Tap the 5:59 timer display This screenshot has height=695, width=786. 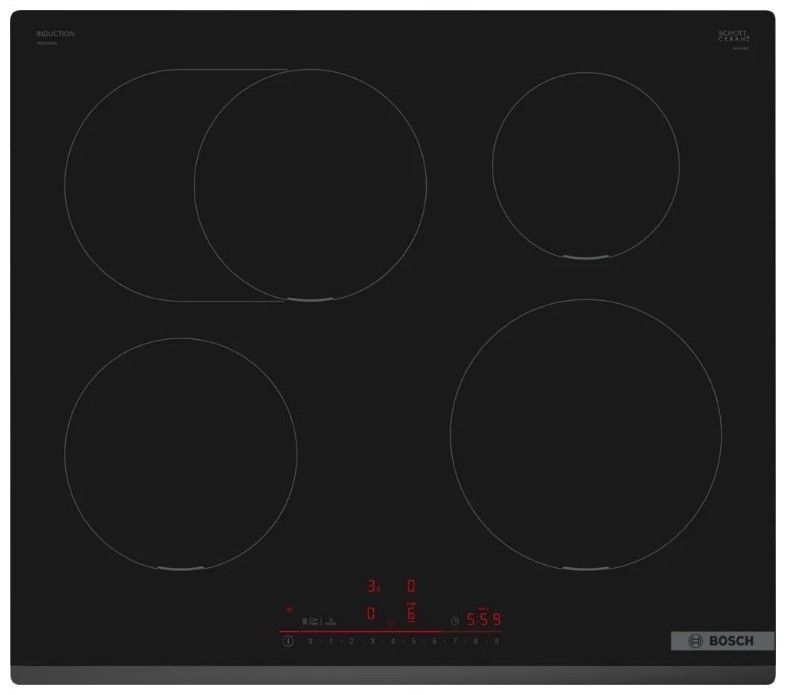[484, 619]
